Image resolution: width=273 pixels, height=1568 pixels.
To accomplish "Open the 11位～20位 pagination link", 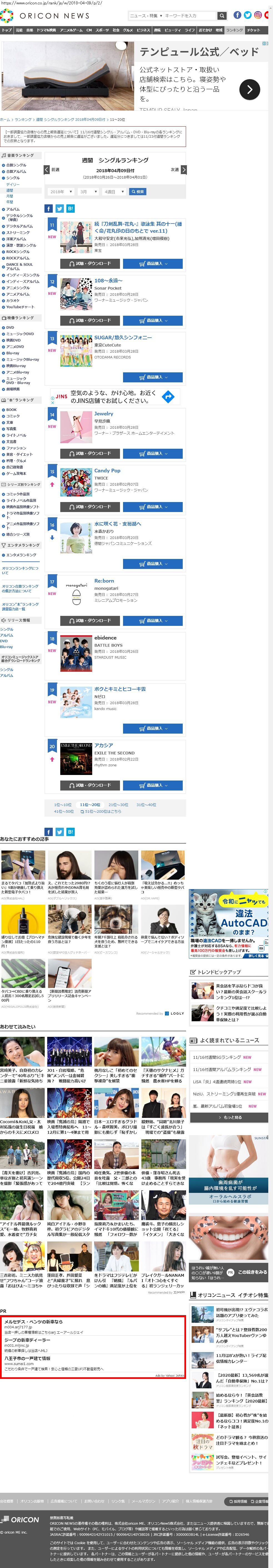I will 90,805.
